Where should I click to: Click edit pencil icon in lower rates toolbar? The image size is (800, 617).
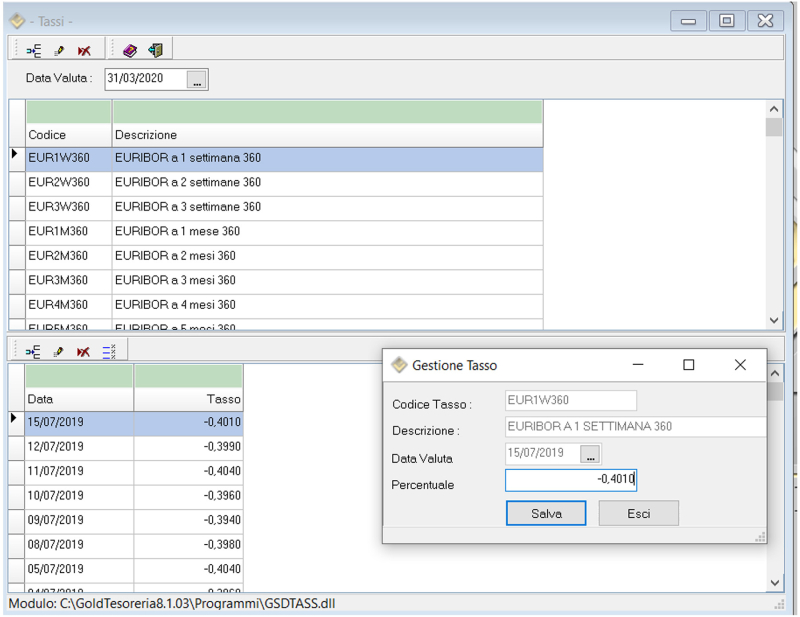pos(59,351)
